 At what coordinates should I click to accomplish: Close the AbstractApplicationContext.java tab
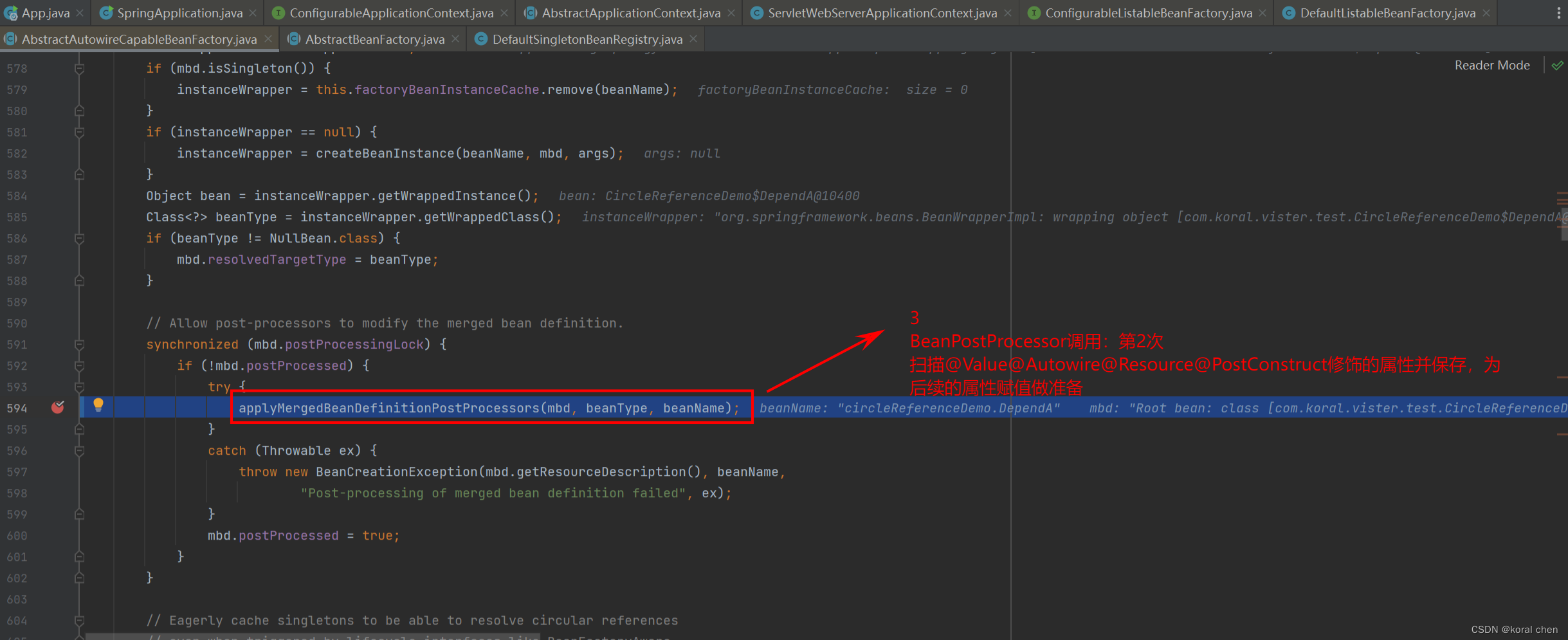[731, 13]
